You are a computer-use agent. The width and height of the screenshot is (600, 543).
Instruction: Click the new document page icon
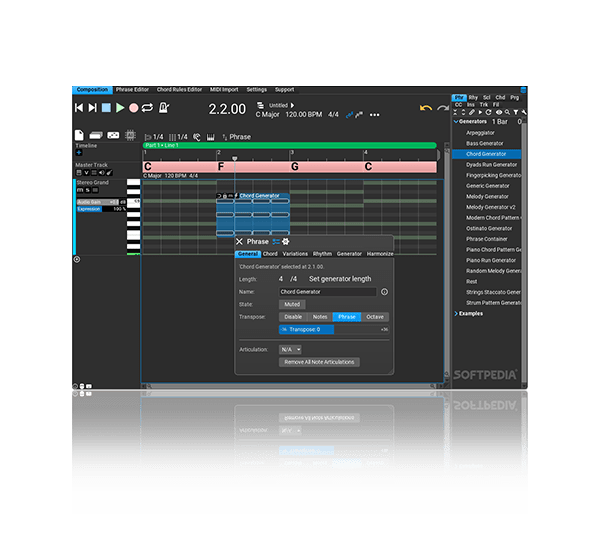(79, 135)
